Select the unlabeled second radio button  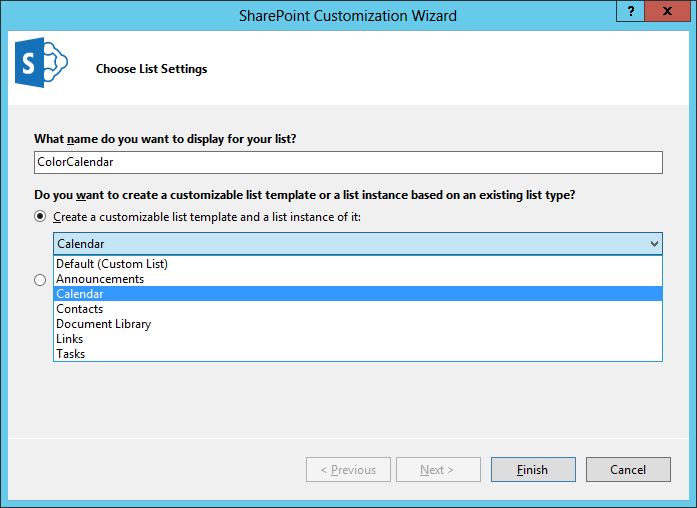40,280
